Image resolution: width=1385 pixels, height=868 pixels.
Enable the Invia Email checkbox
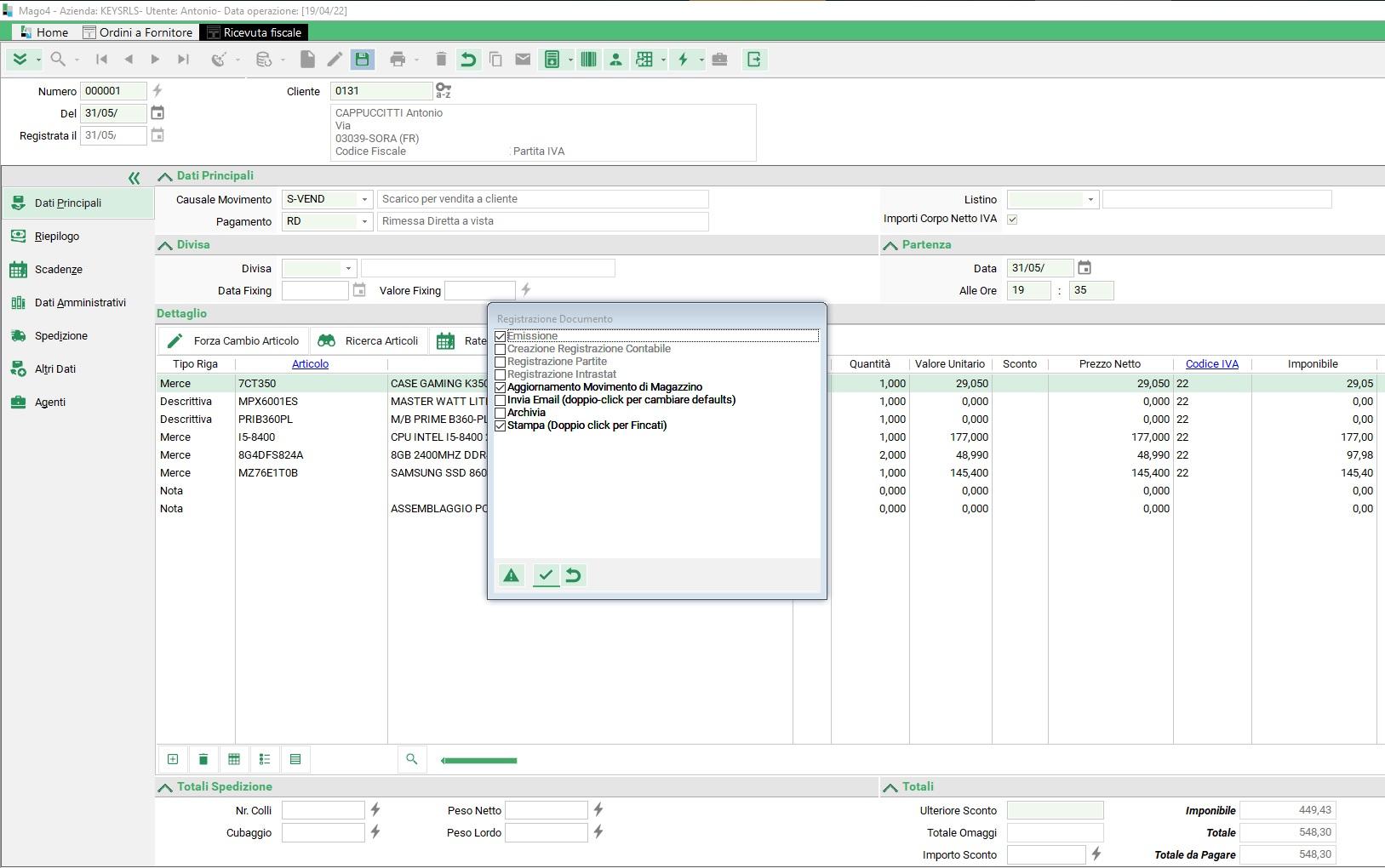point(501,400)
